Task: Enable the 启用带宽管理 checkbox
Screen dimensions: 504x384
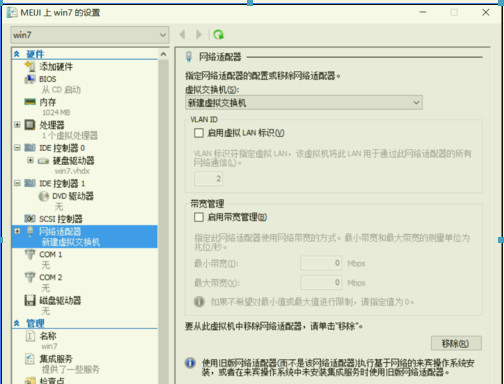Action: (199, 217)
